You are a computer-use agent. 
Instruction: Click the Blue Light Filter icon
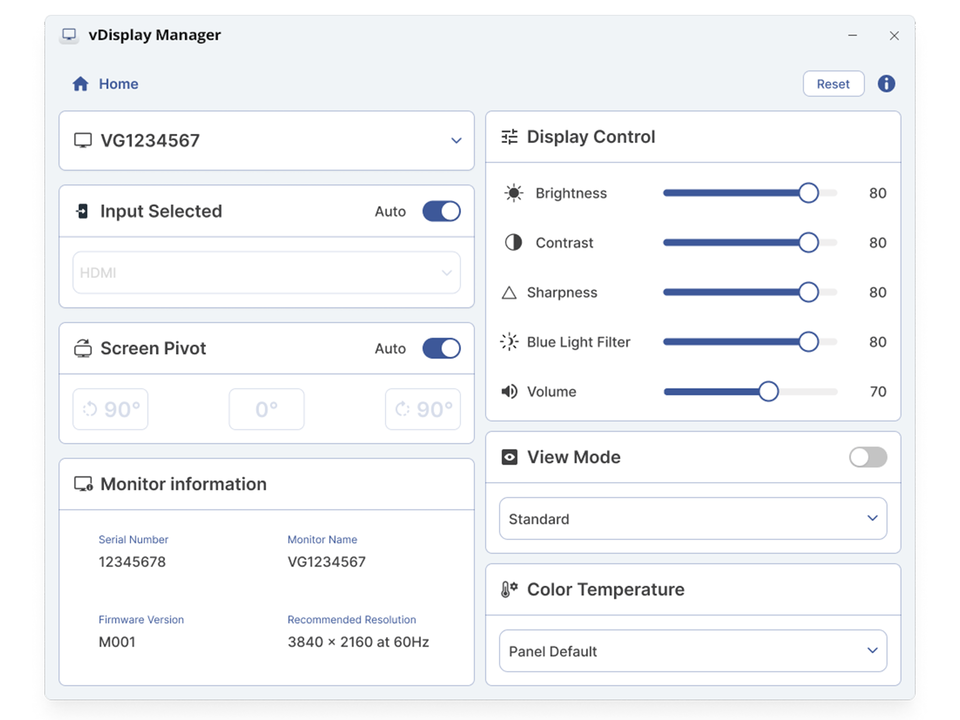click(513, 341)
